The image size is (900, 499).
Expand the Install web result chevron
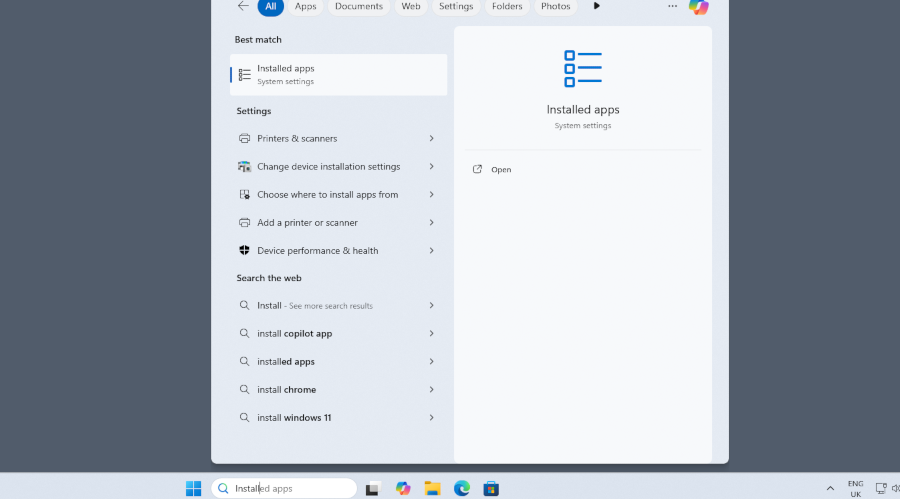[x=431, y=305]
